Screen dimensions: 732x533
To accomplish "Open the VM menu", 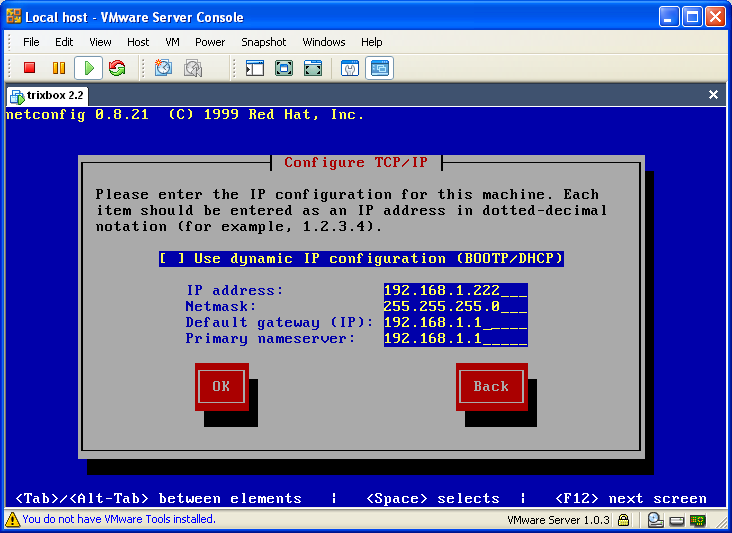I will tap(172, 42).
